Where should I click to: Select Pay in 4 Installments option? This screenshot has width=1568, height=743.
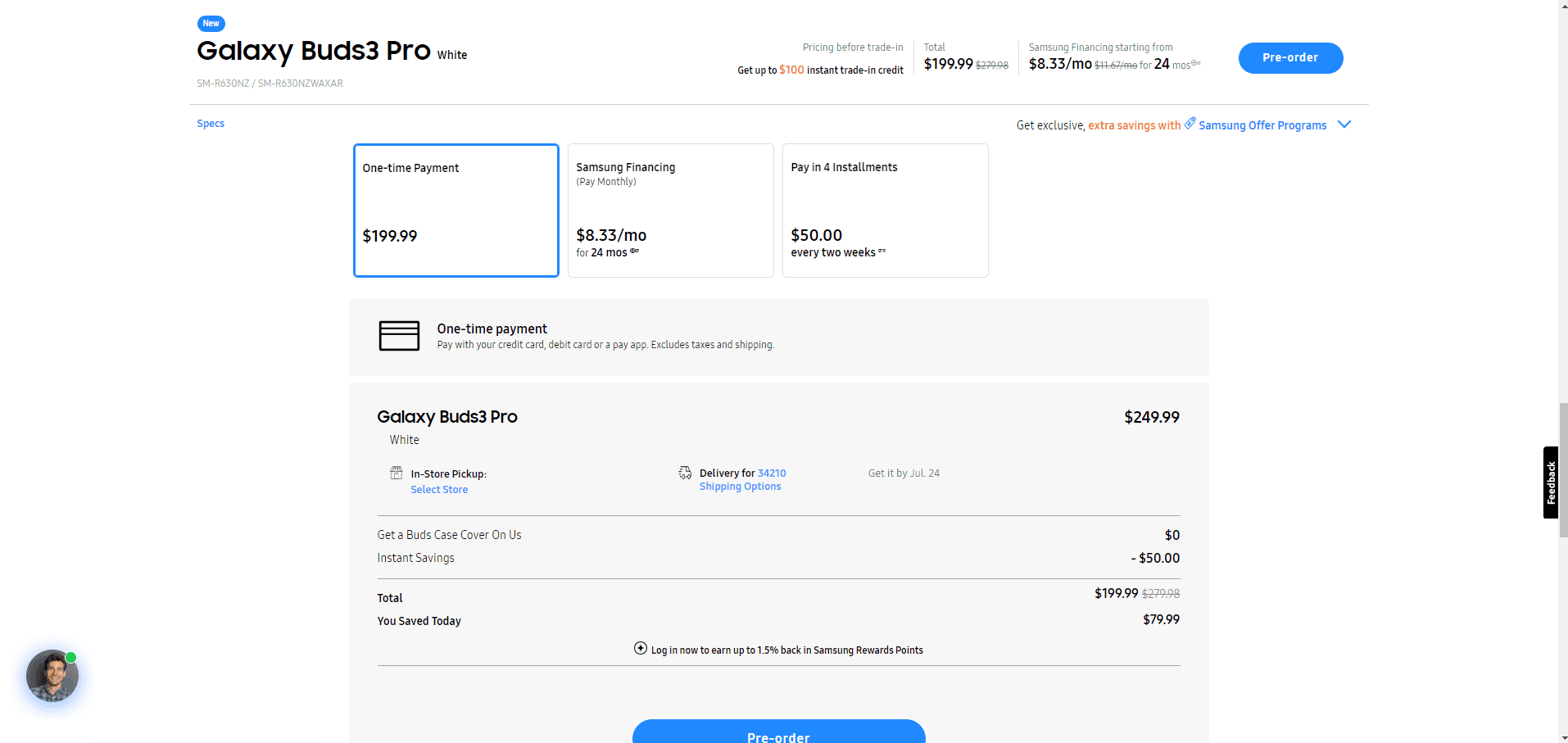[885, 211]
